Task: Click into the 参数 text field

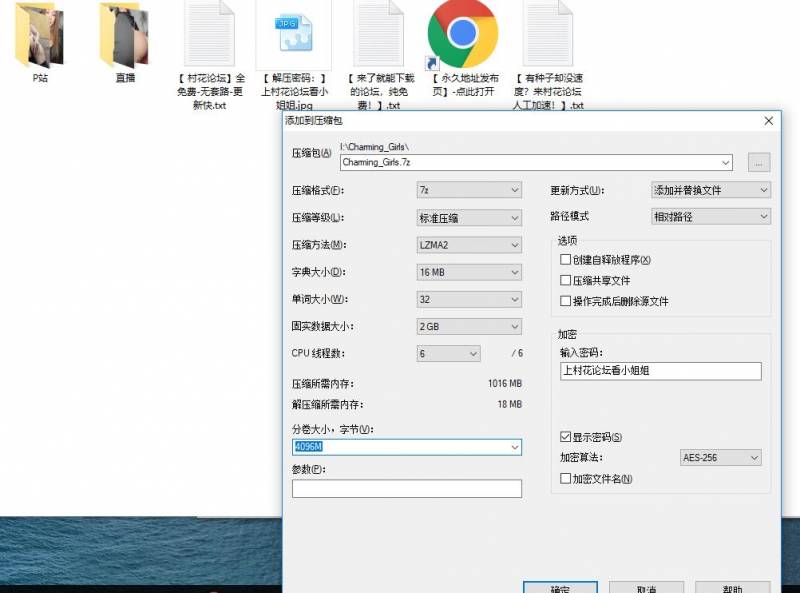Action: (406, 489)
